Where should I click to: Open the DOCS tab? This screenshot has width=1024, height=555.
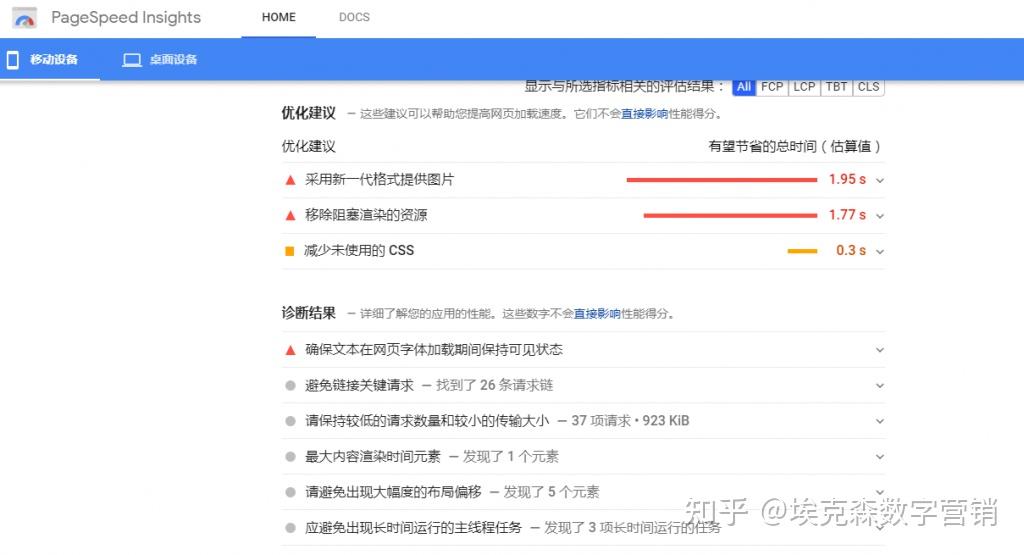[354, 17]
